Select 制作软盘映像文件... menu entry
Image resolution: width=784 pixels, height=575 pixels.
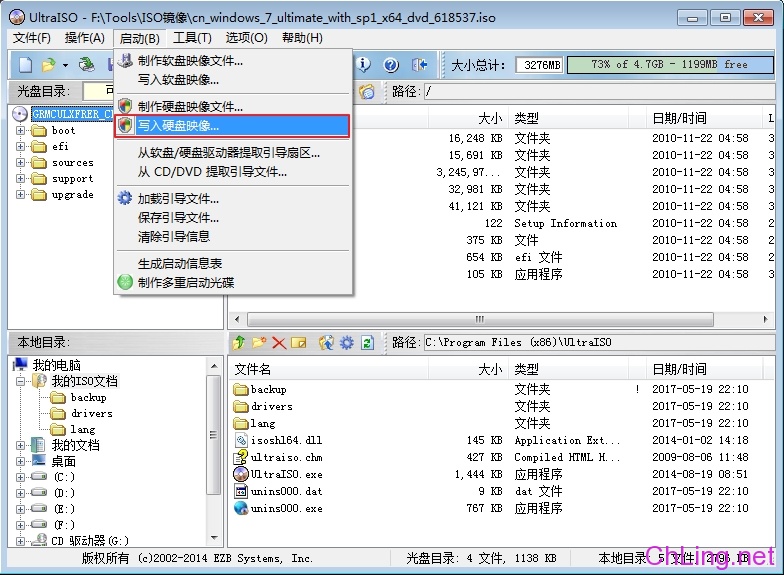232,60
